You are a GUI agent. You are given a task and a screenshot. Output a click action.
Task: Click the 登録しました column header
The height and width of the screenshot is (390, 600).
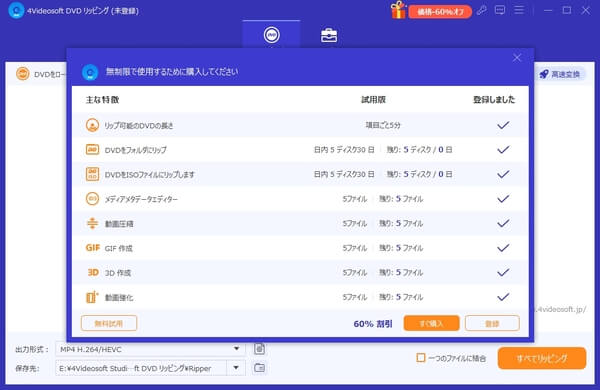[494, 100]
